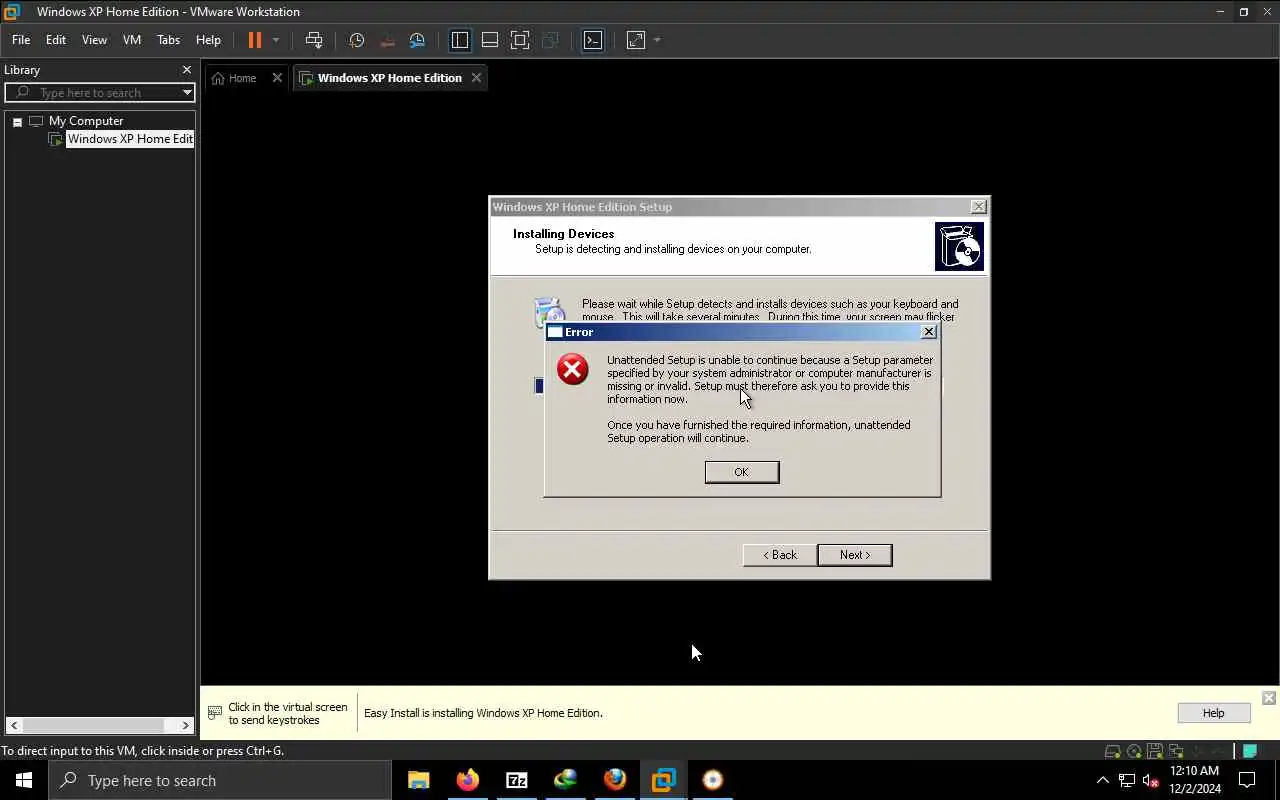Click the Revert to snapshot toolbar icon
The image size is (1280, 800).
pyautogui.click(x=387, y=40)
